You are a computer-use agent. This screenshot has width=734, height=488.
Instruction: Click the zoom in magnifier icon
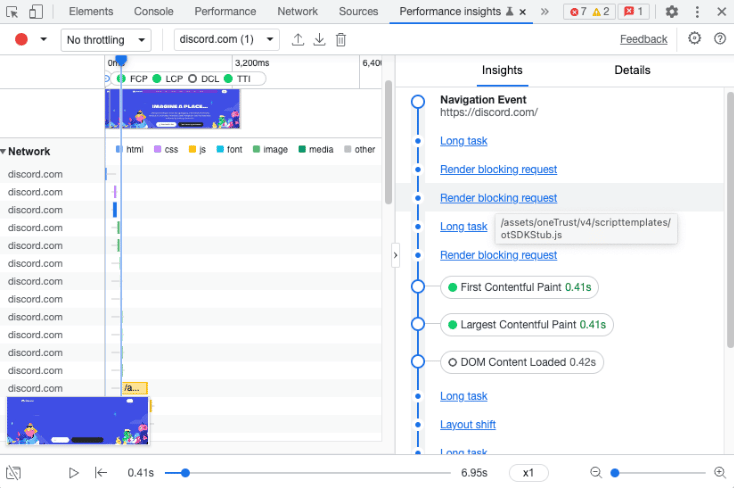[x=719, y=472]
